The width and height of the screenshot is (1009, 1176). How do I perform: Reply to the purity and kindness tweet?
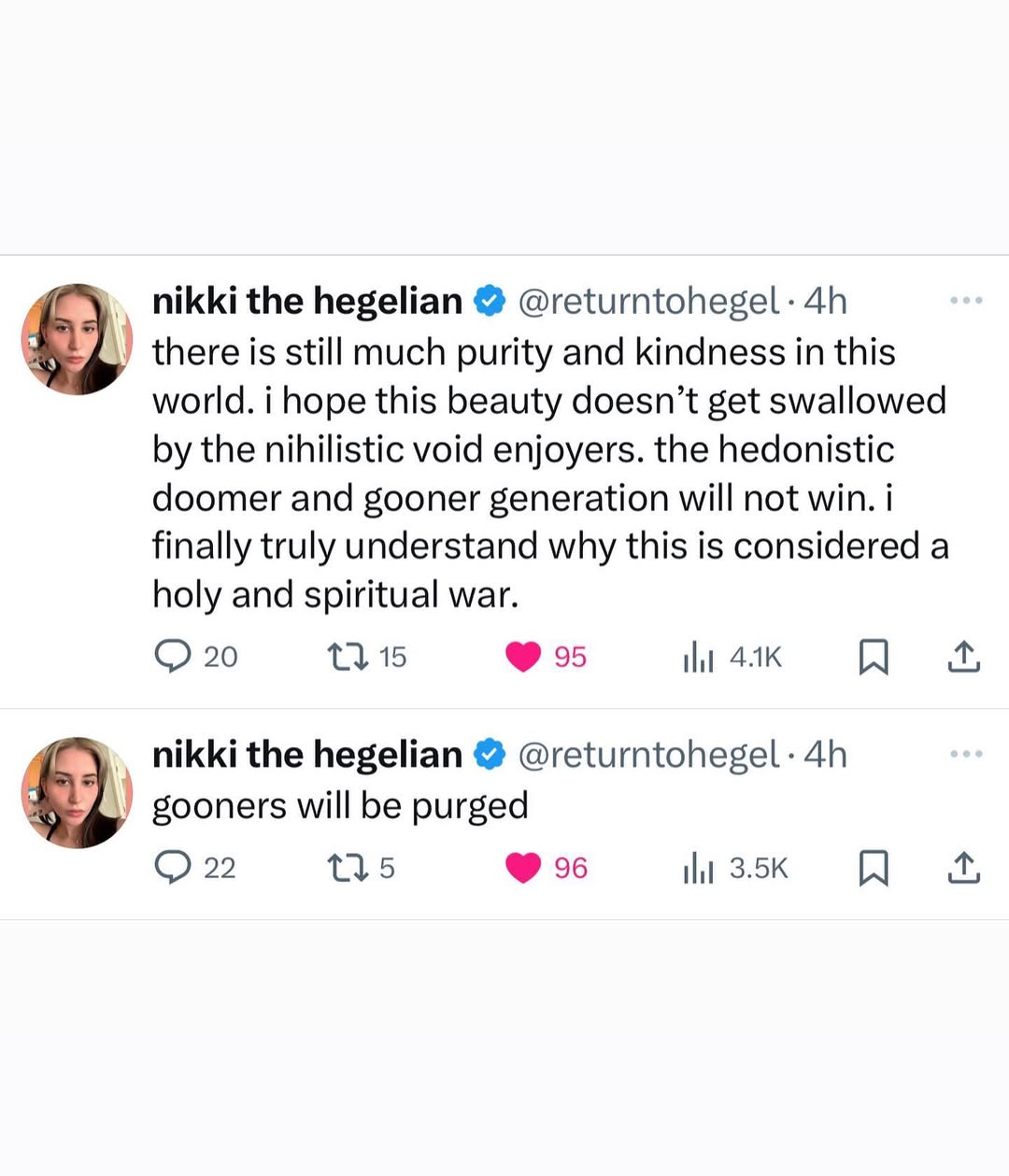tap(172, 657)
